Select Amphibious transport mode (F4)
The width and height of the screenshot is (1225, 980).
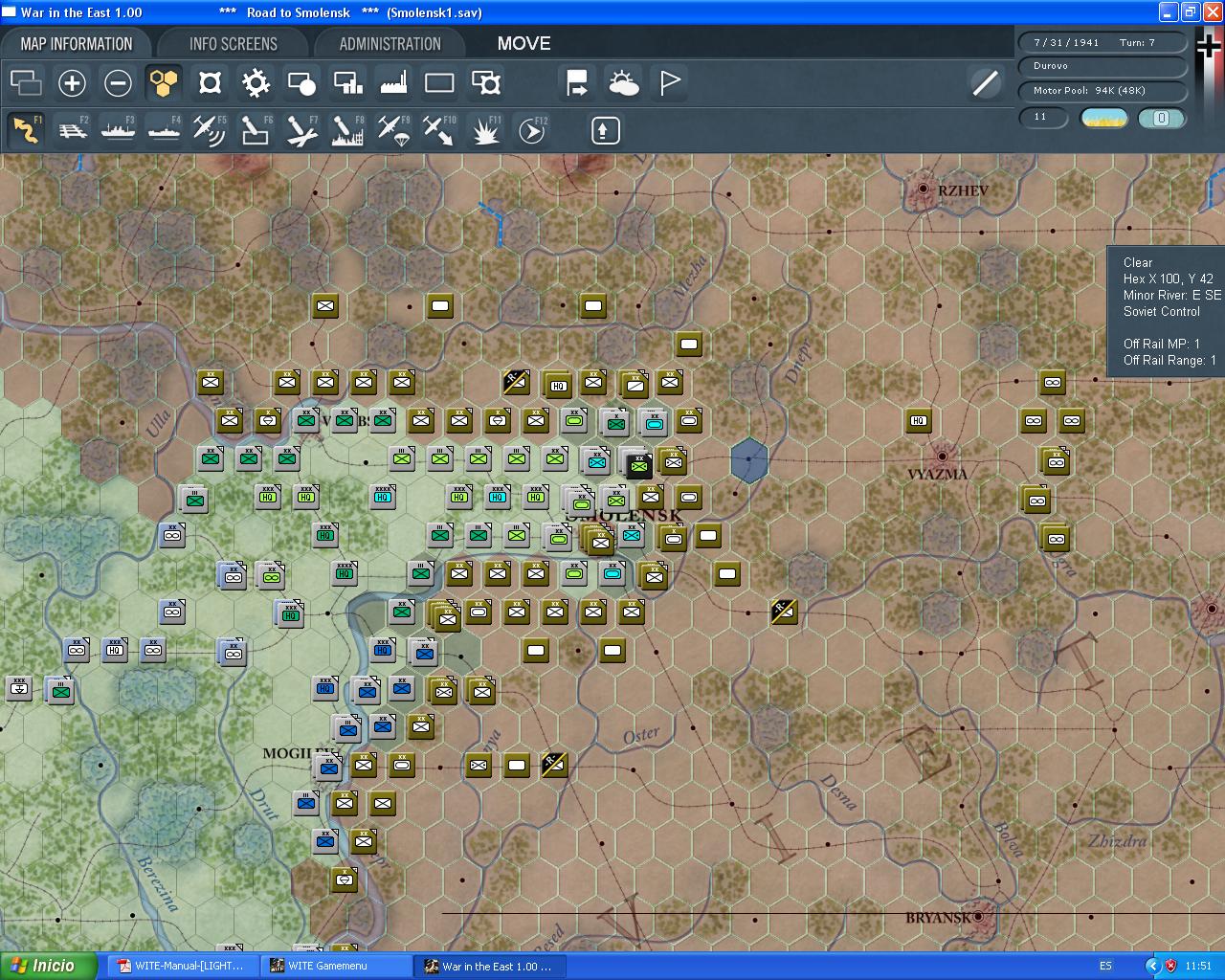tap(164, 130)
